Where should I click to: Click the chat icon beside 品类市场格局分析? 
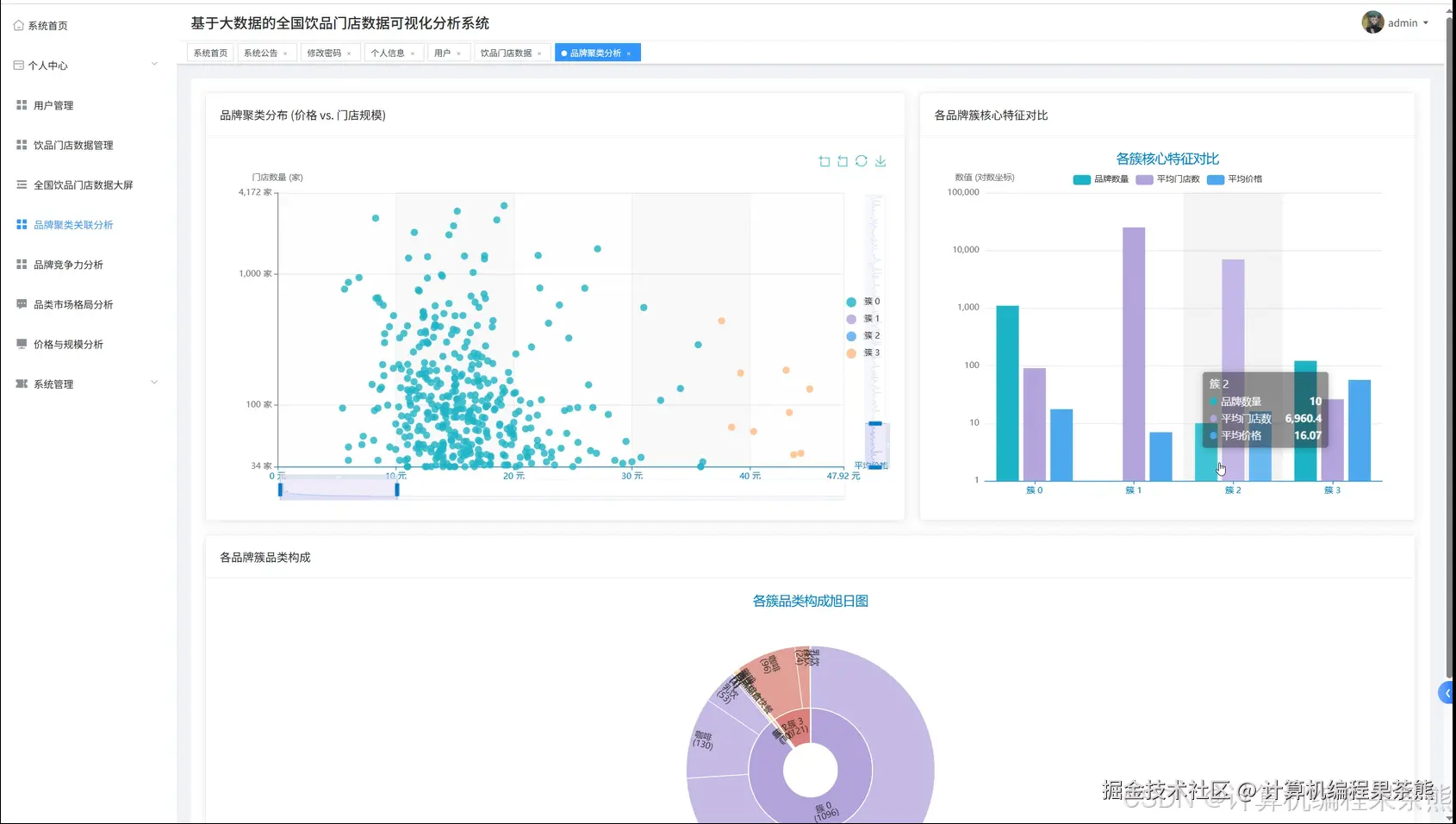pos(22,304)
